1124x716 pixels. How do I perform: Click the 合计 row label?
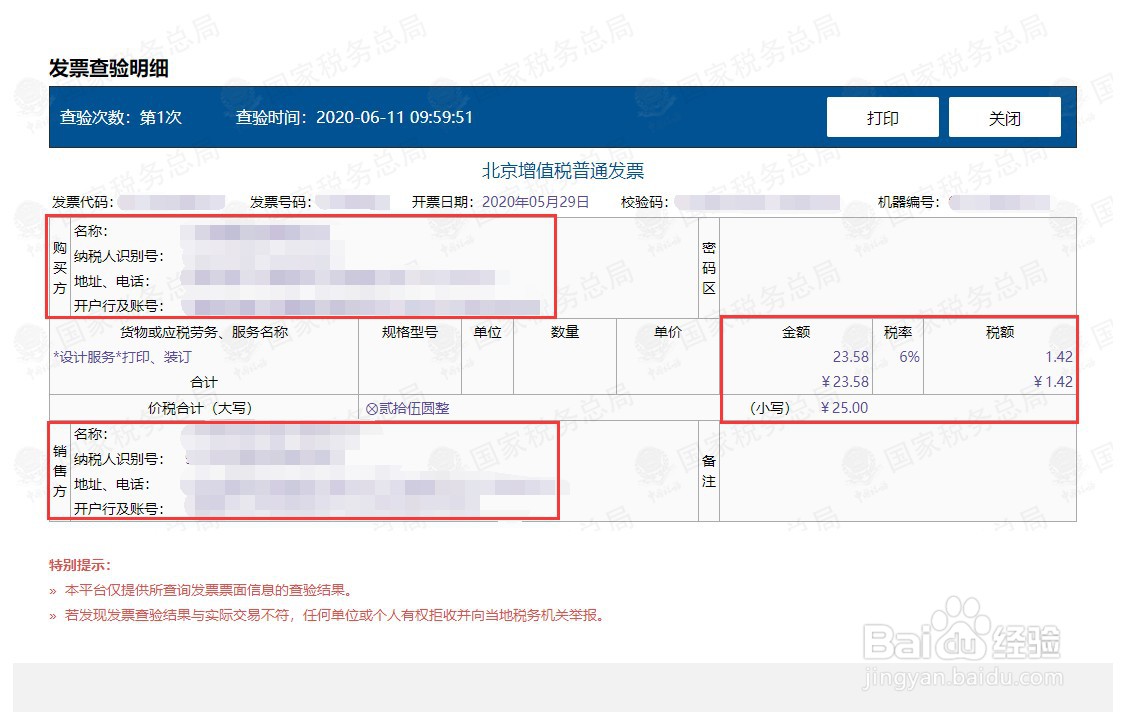coord(204,382)
